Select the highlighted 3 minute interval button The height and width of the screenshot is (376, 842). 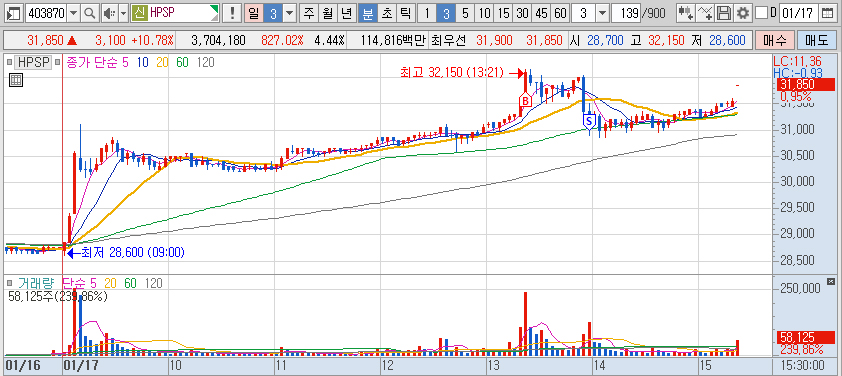[x=446, y=13]
